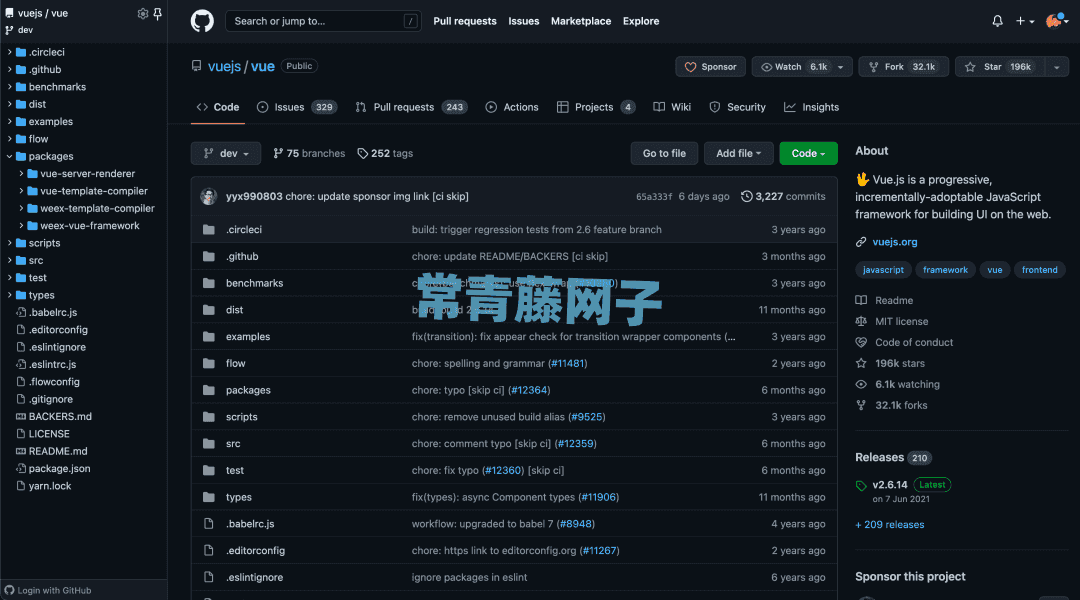Open the Insights tab
This screenshot has width=1080, height=600.
tap(811, 107)
